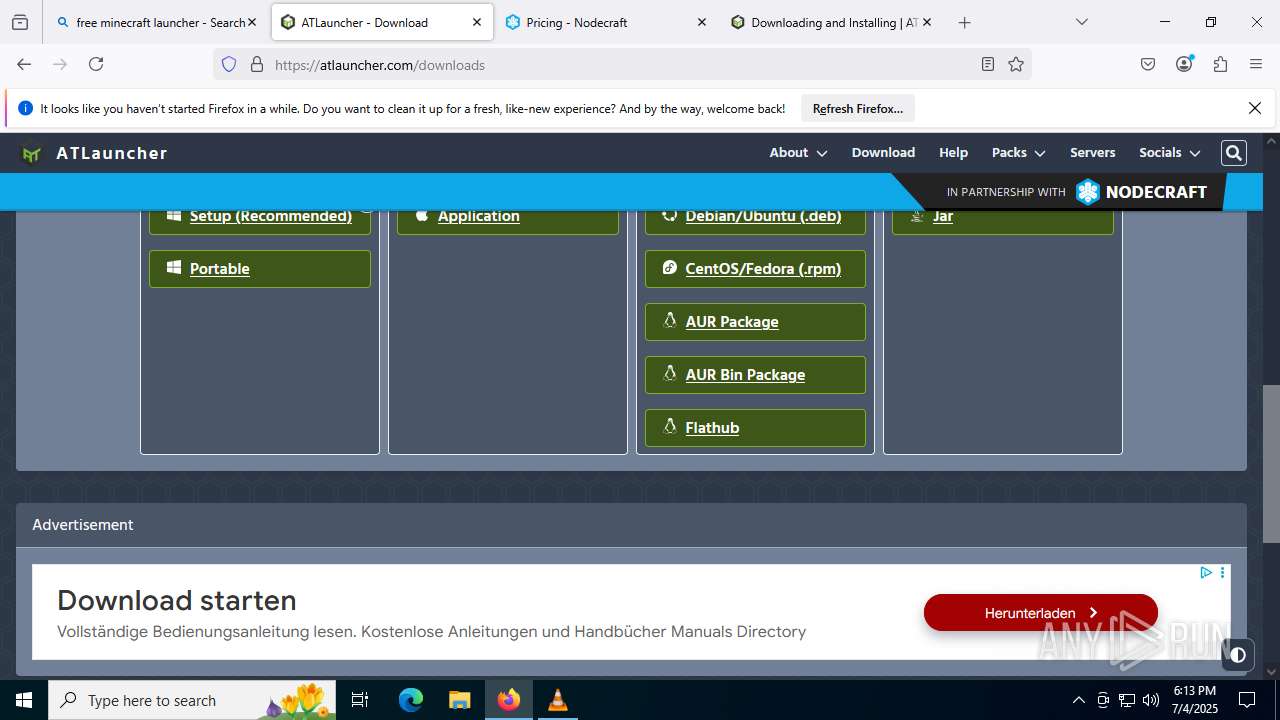Viewport: 1280px width, 720px height.
Task: Open the list all tabs dropdown
Action: point(1082,22)
